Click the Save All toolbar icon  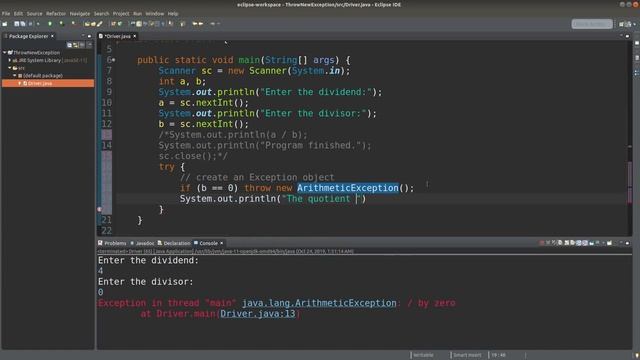pyautogui.click(x=23, y=24)
